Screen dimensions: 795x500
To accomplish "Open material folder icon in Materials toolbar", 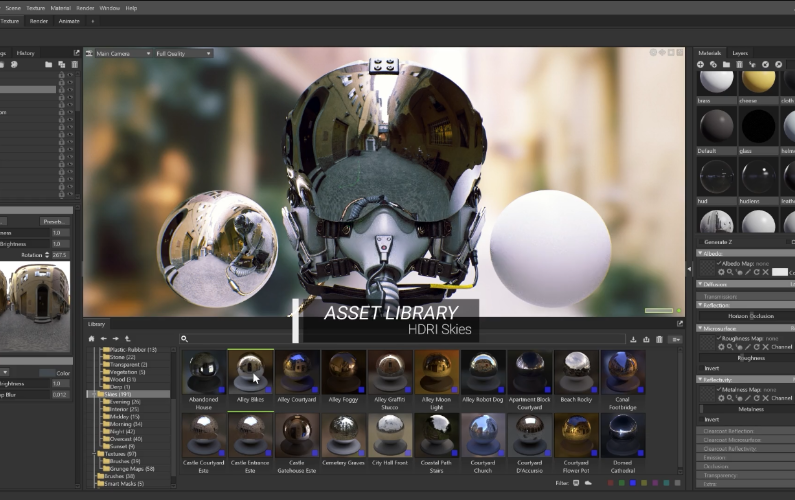I will tap(727, 65).
